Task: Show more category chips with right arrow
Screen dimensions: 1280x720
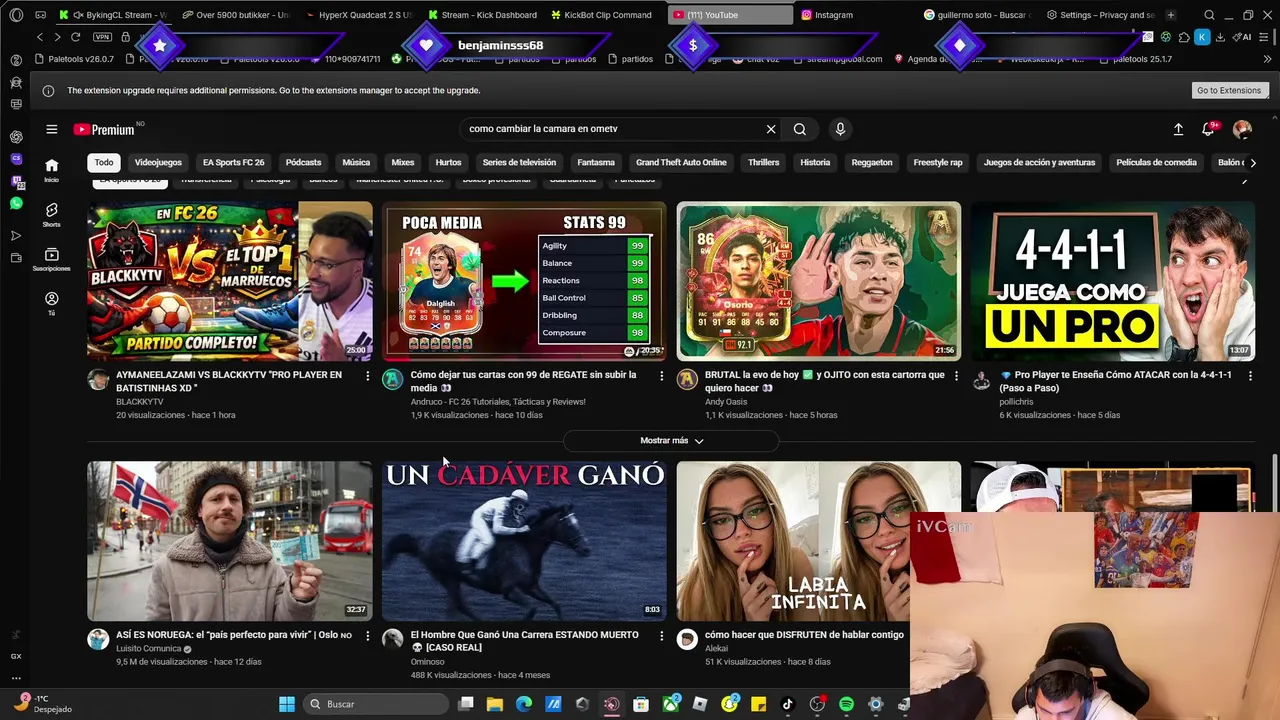Action: click(1252, 162)
